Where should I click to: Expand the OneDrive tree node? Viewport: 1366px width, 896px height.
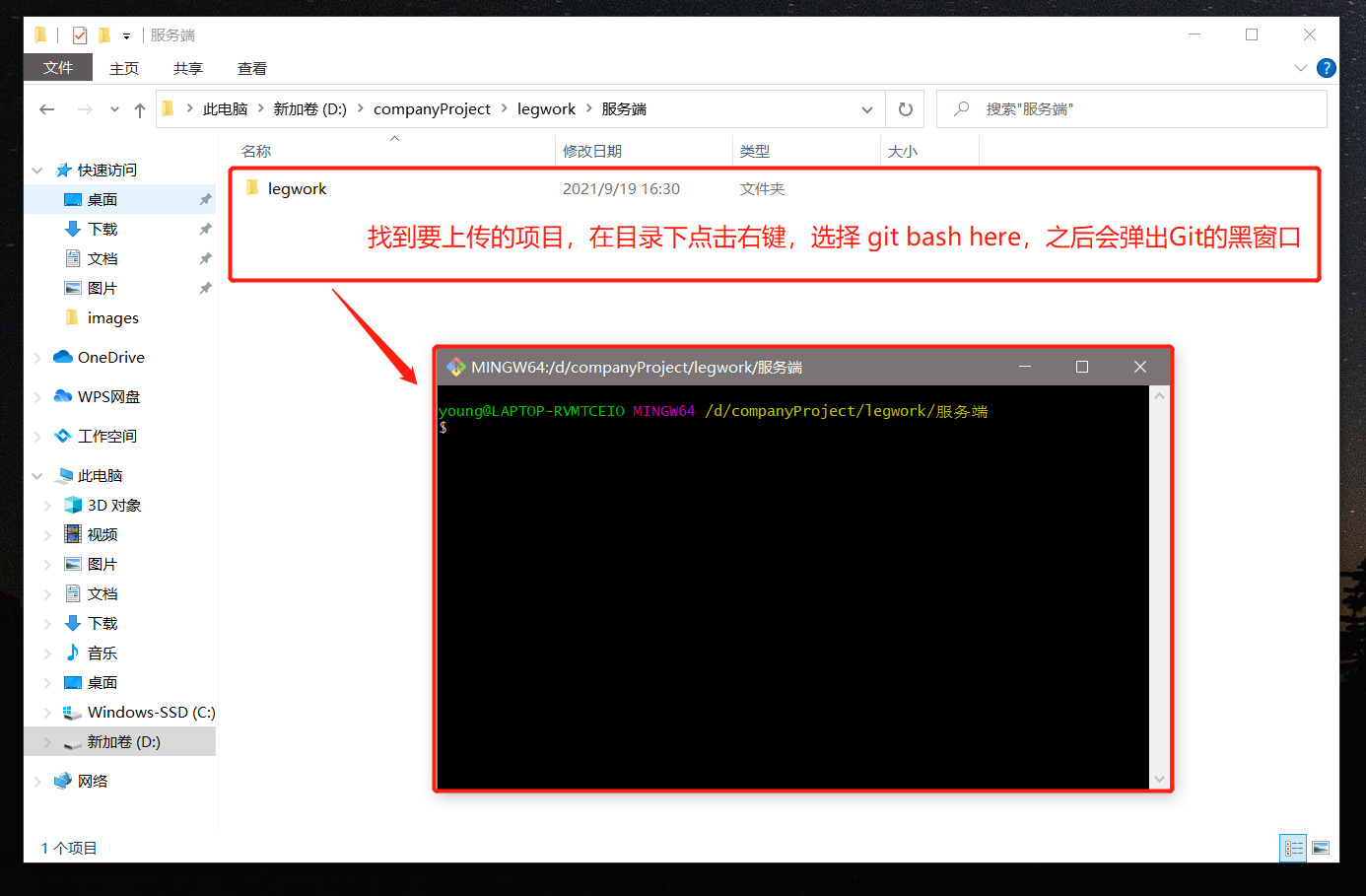37,358
